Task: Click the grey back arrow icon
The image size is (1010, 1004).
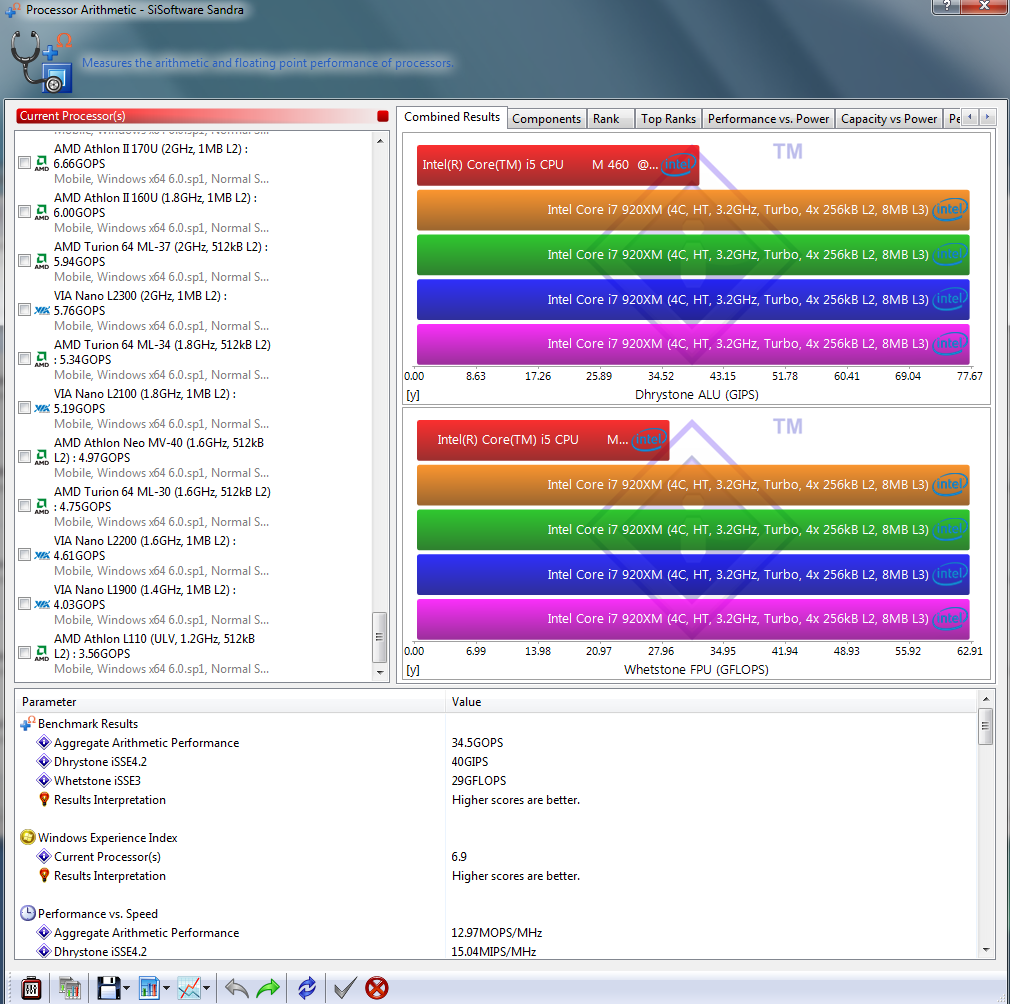Action: (x=236, y=987)
